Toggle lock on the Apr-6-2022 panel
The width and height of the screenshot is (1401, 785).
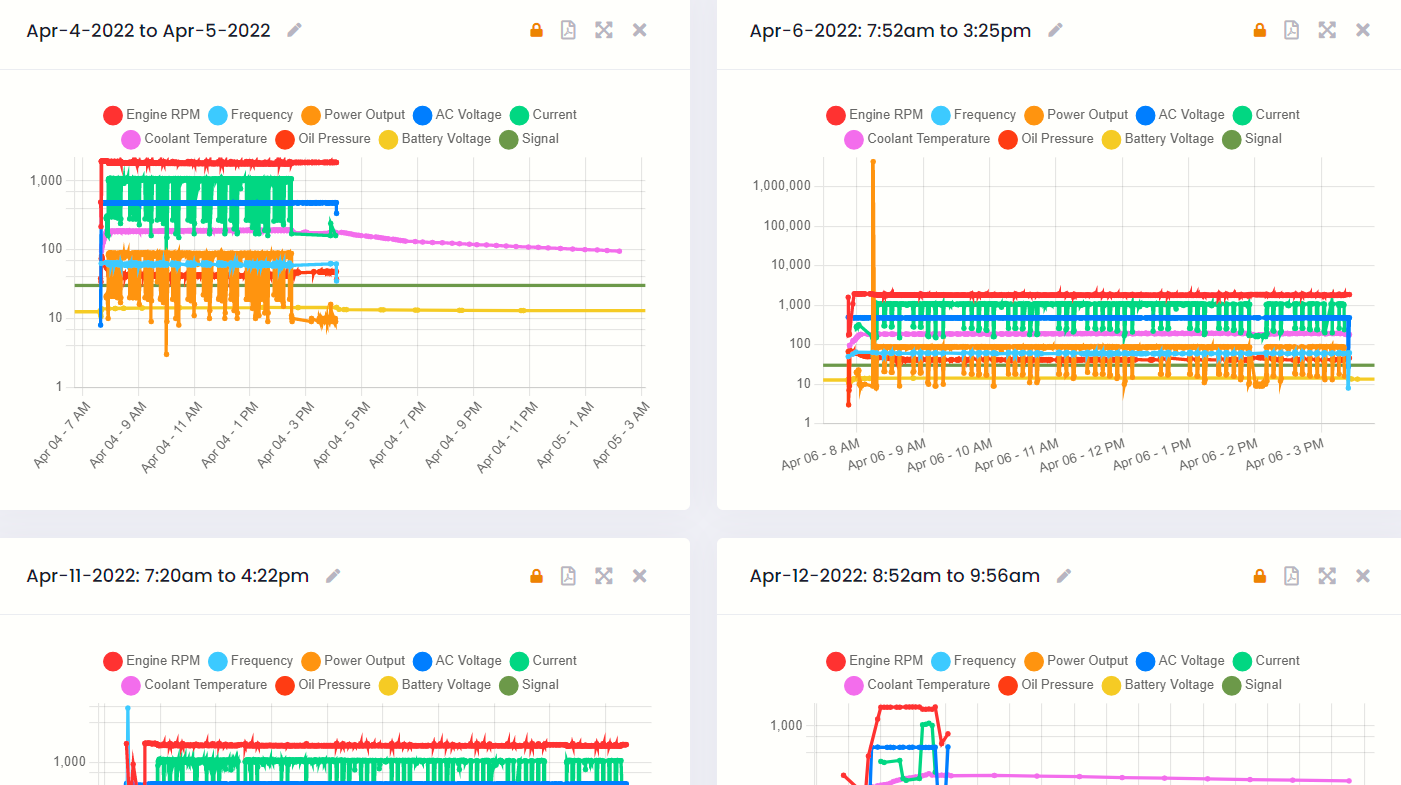(1259, 30)
